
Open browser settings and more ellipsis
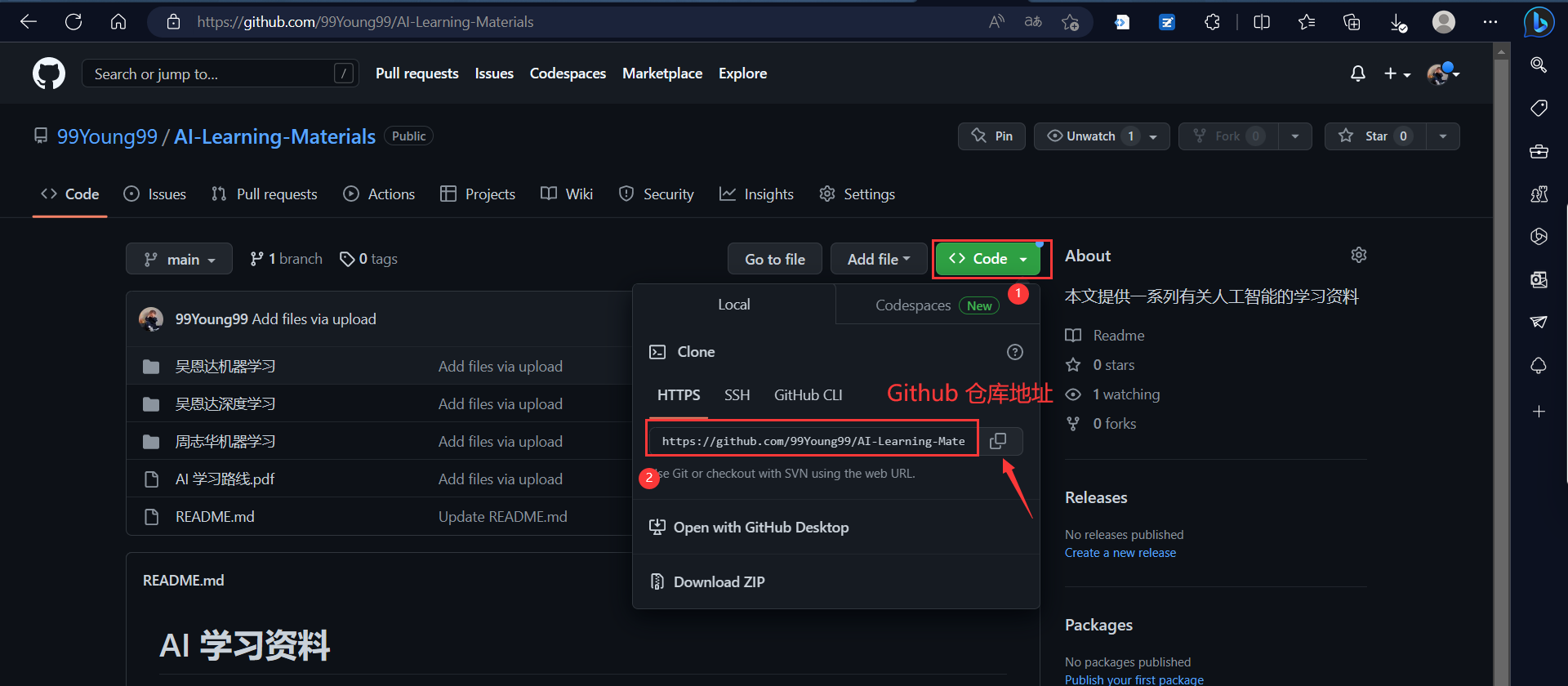pyautogui.click(x=1490, y=22)
